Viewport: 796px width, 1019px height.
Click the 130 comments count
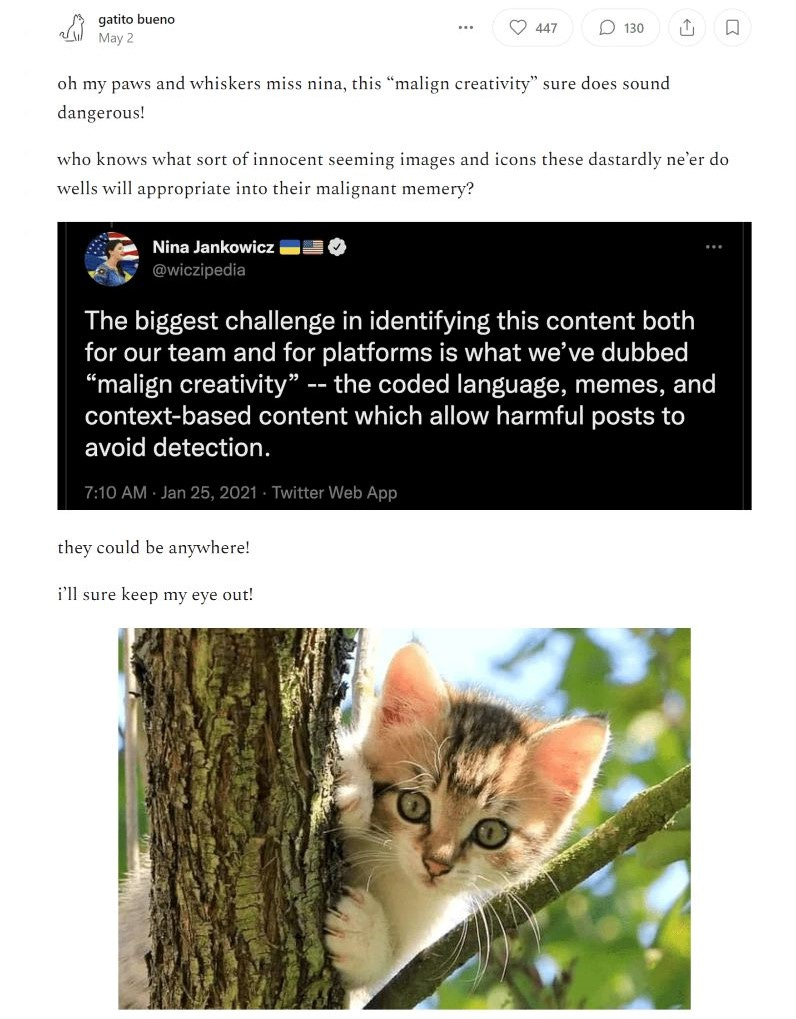[x=634, y=28]
